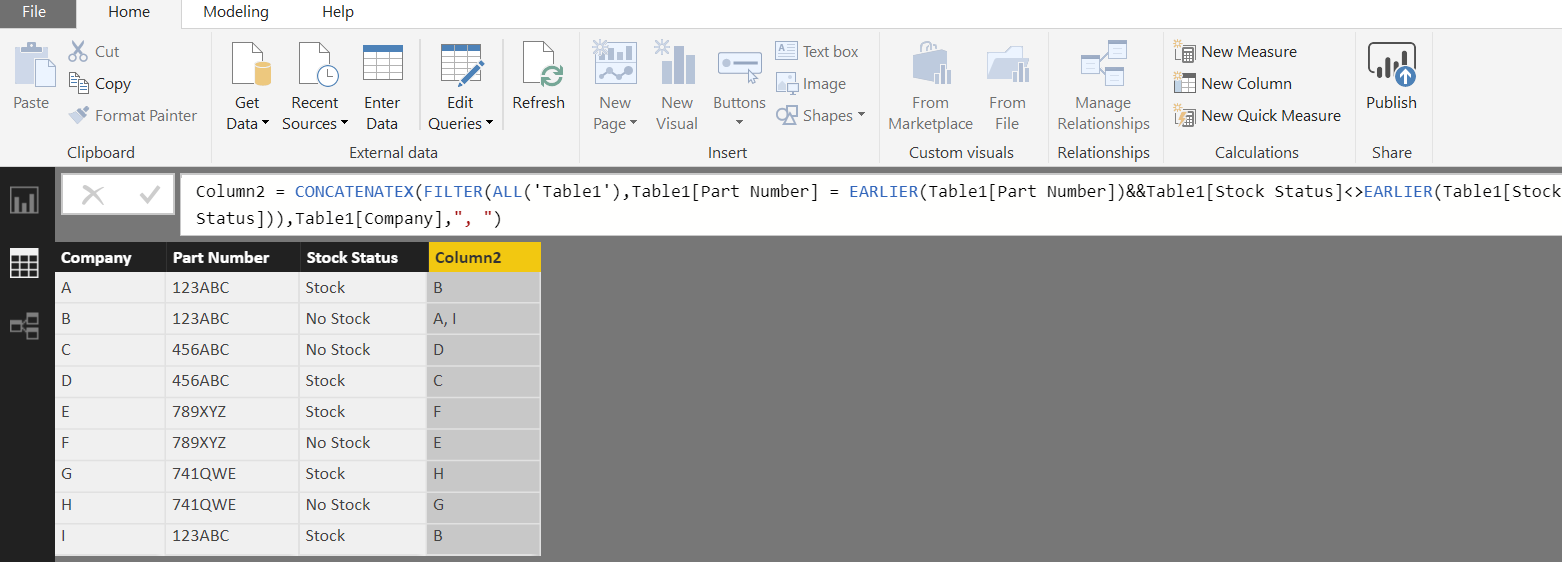Image resolution: width=1562 pixels, height=562 pixels.
Task: Insert a Text box
Action: click(x=817, y=52)
